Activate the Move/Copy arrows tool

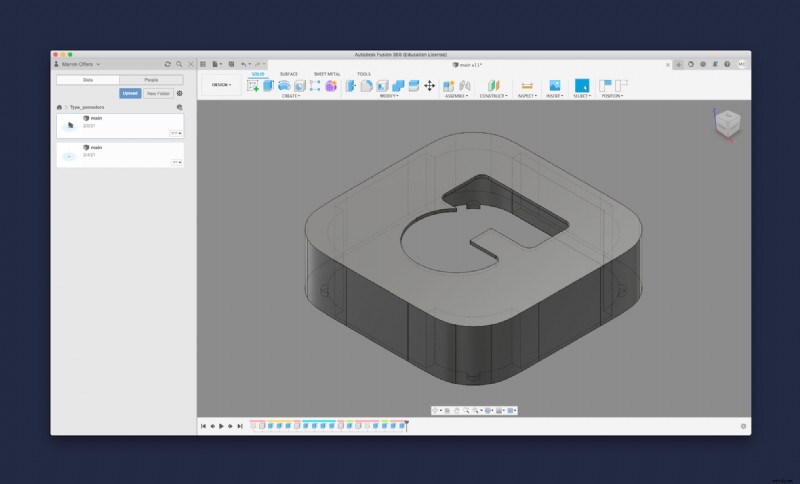(x=430, y=86)
